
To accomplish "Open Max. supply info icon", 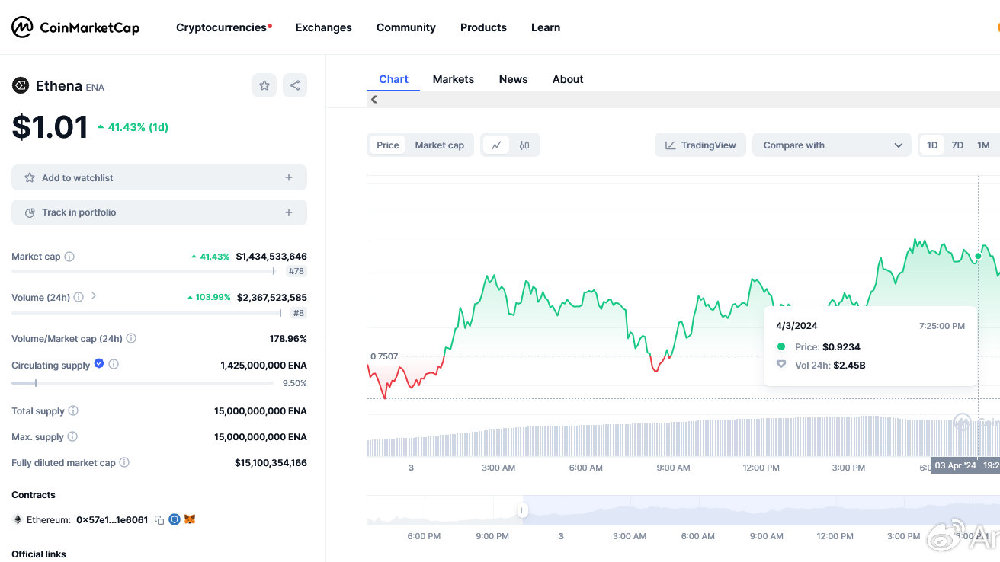I will 73,437.
